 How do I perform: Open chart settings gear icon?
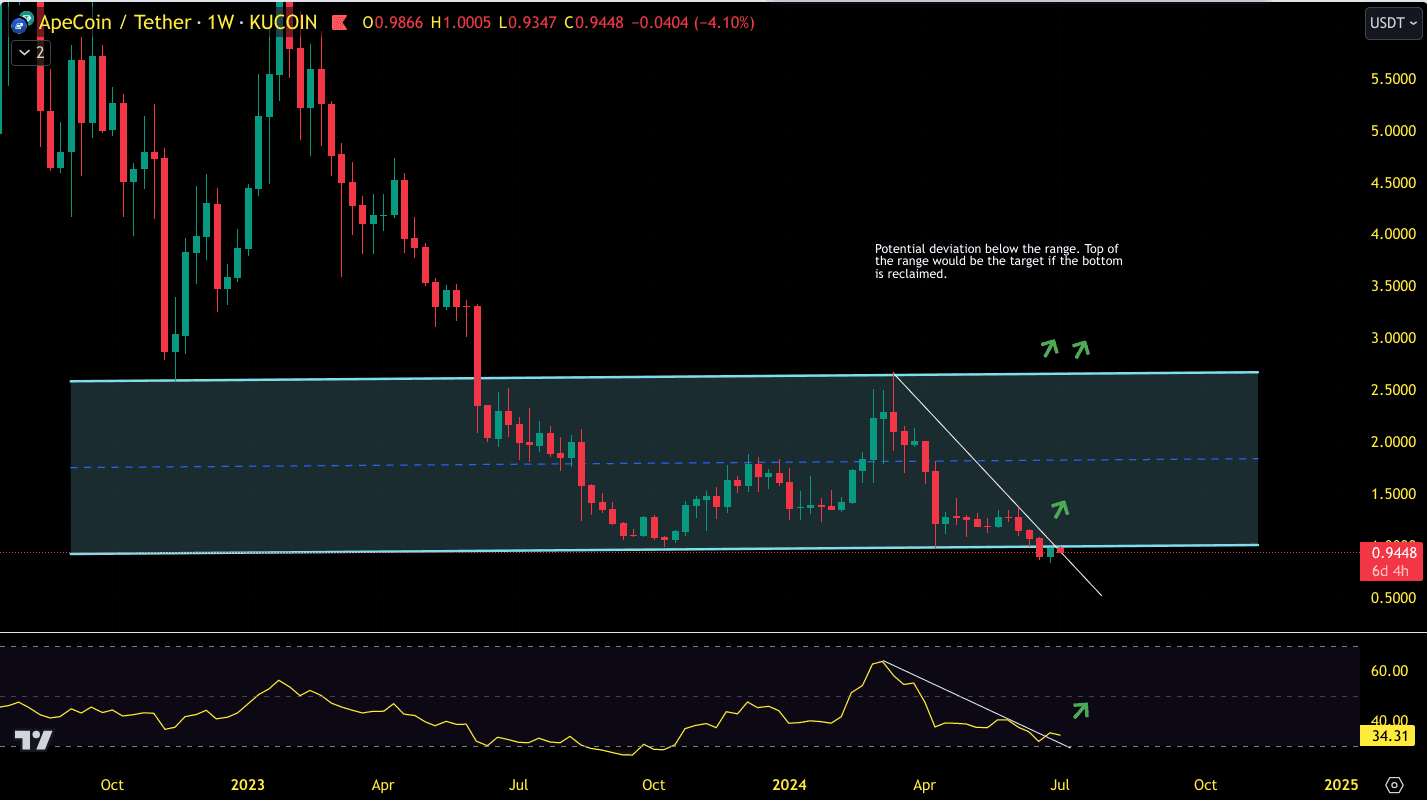tap(1394, 784)
